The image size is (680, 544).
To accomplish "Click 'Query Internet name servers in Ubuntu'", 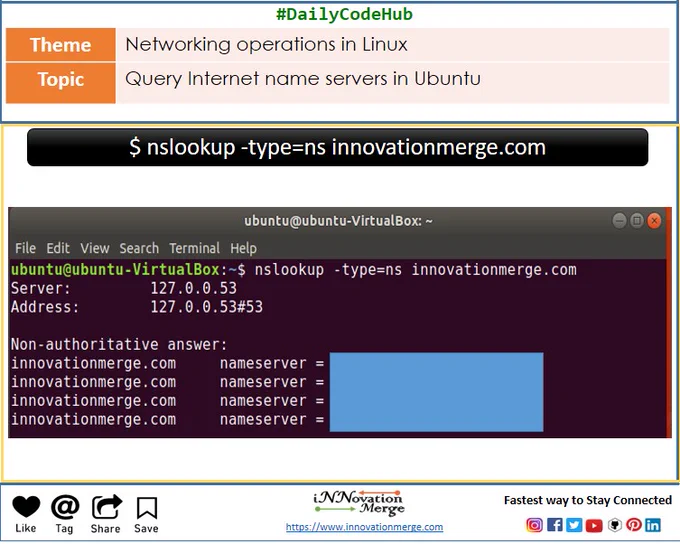I will click(303, 79).
